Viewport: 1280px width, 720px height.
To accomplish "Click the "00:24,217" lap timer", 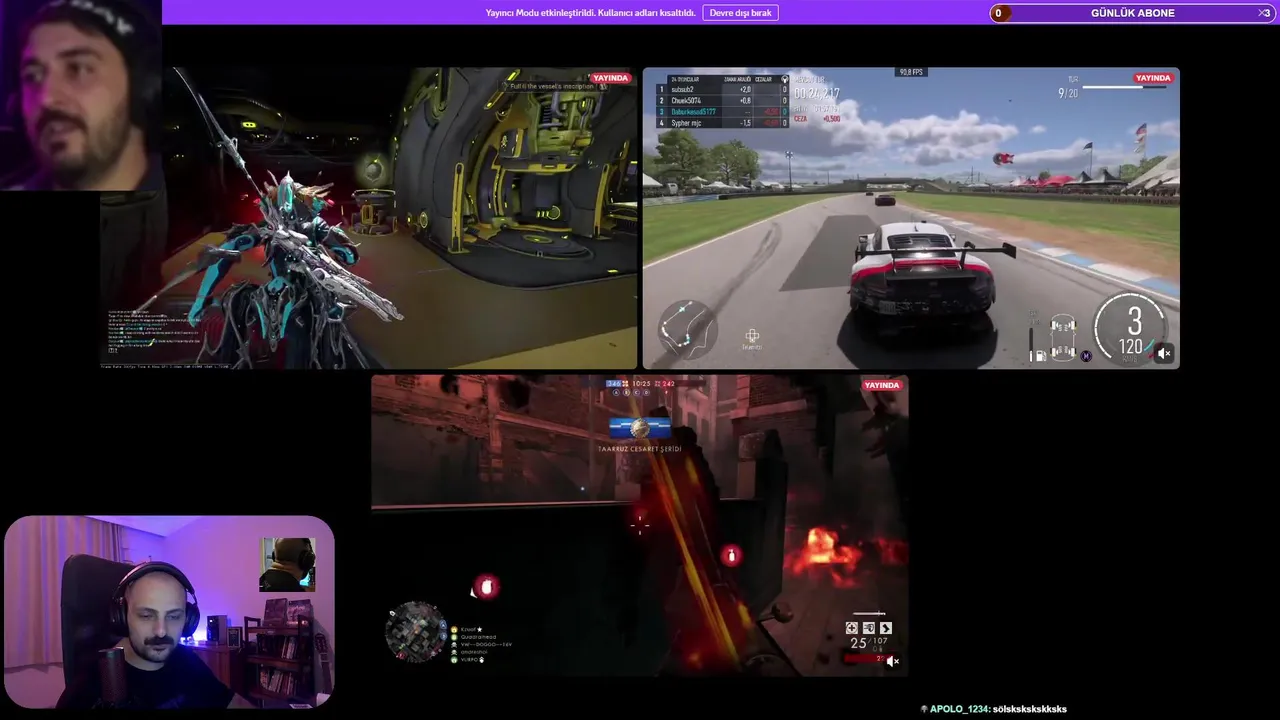I will [817, 94].
